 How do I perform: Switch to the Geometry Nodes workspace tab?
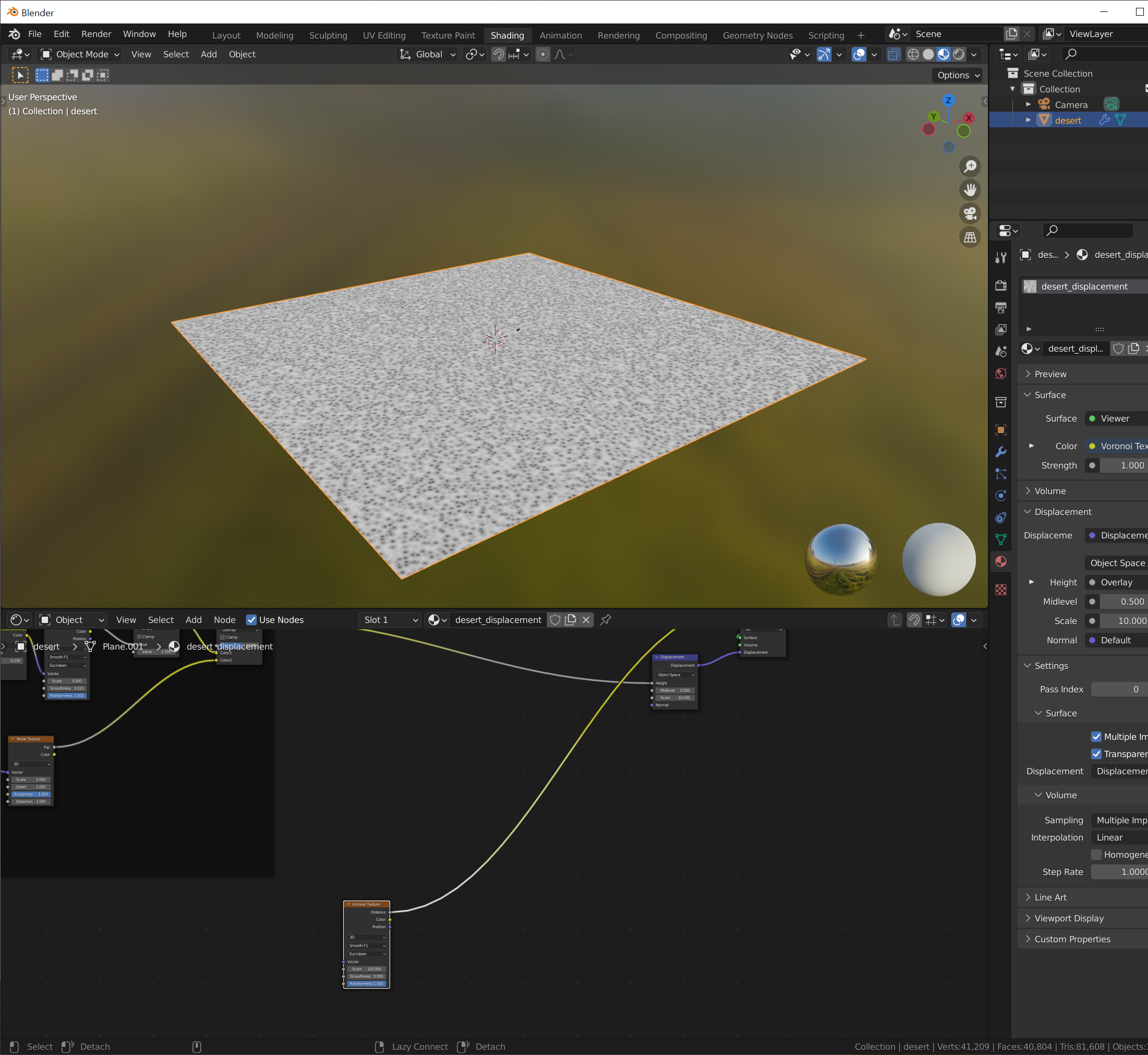757,35
